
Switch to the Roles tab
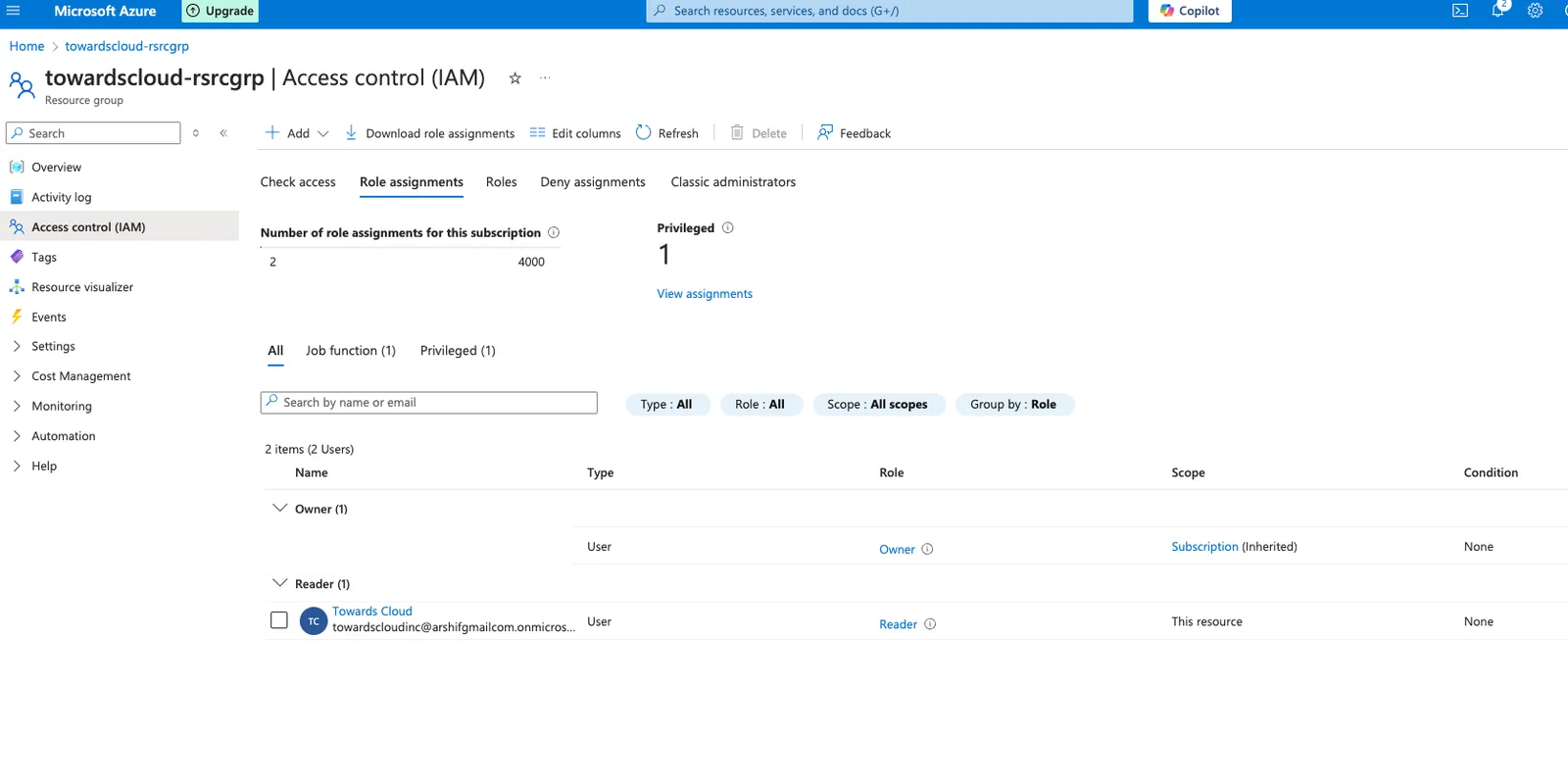(501, 182)
